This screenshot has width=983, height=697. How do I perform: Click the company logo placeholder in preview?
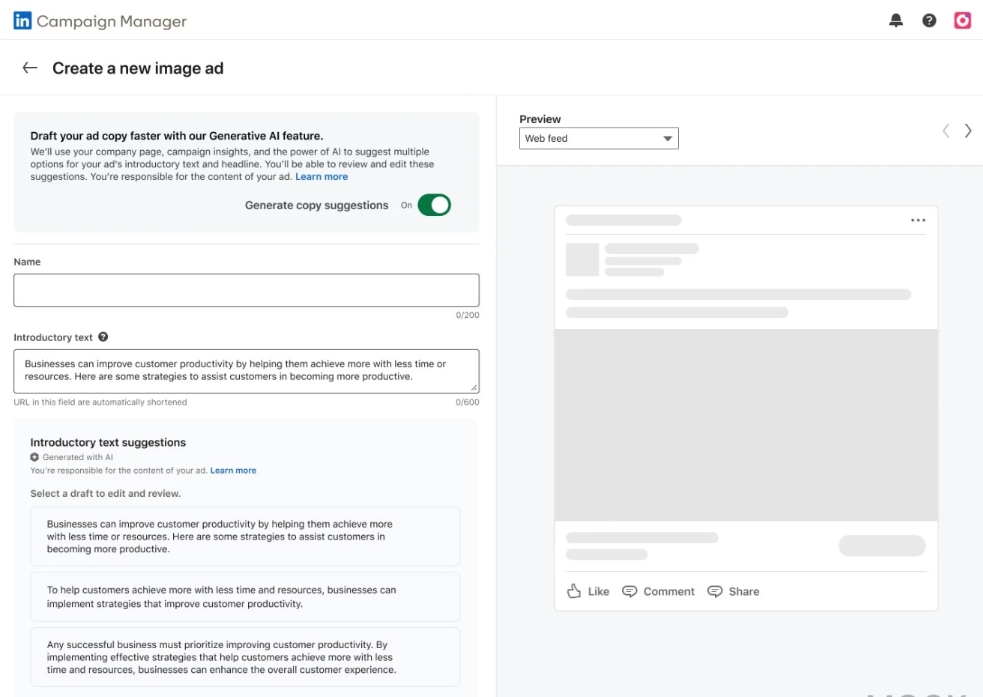click(x=582, y=259)
